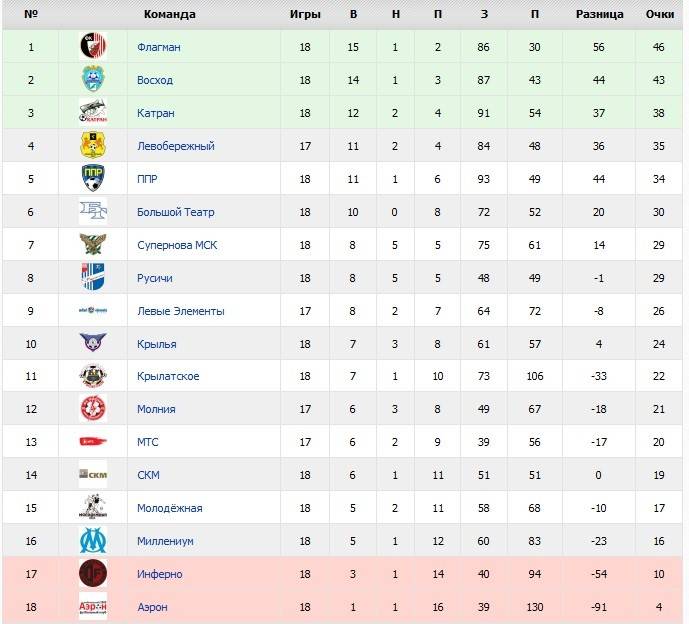Click the Разница column header
Screen dimensions: 689x624
click(x=600, y=14)
